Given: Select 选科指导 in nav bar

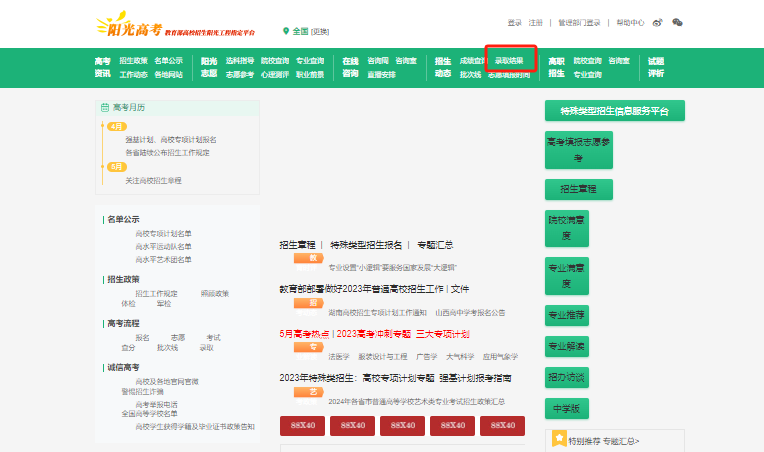Looking at the screenshot, I should click(240, 61).
